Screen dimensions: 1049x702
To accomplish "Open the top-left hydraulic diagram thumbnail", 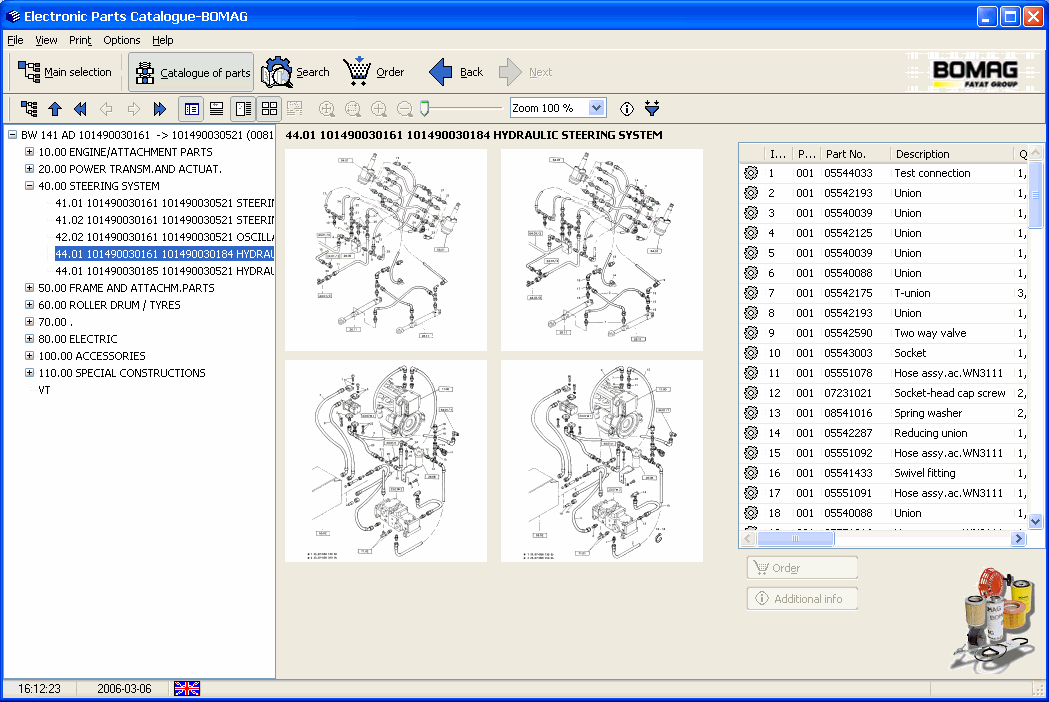I will pos(386,250).
